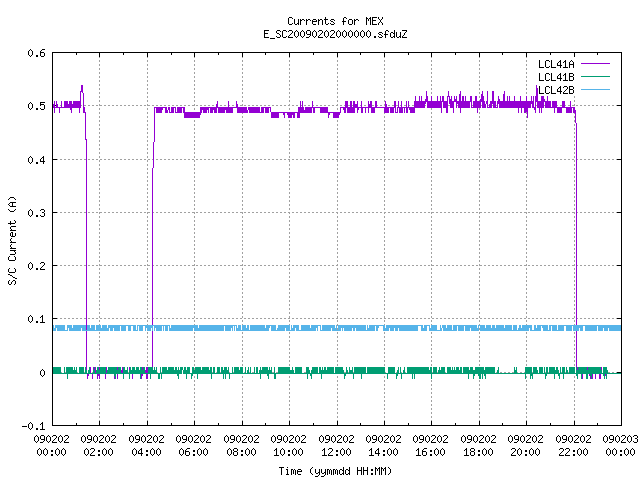This screenshot has height=480, width=640.
Task: Select the LCL42B legend label
Action: coord(556,90)
